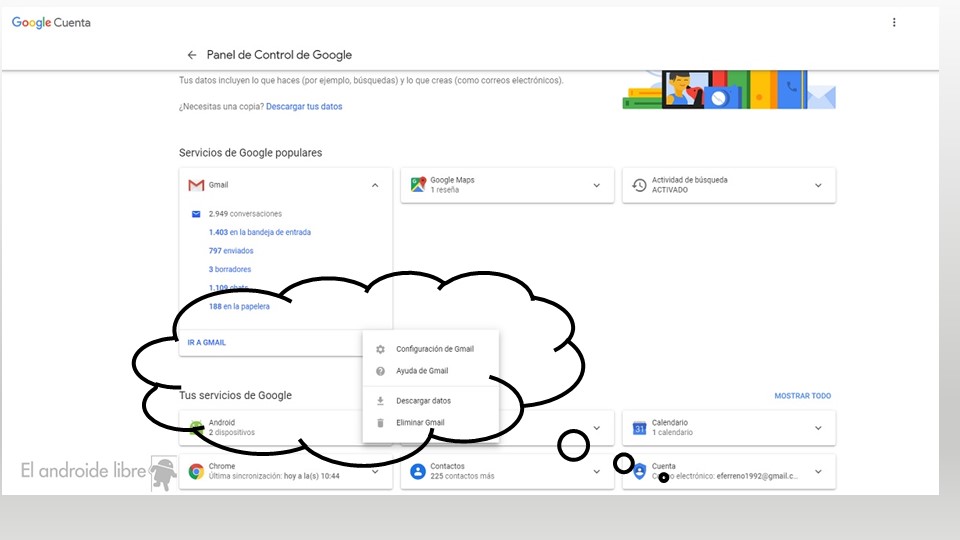Screen dimensions: 960x540
Task: Expand the Chrome card
Action: point(375,471)
